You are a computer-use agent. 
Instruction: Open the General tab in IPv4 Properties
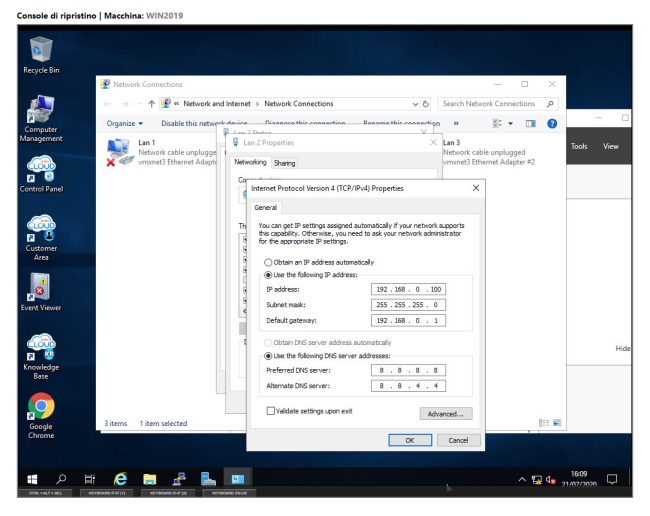pos(265,208)
